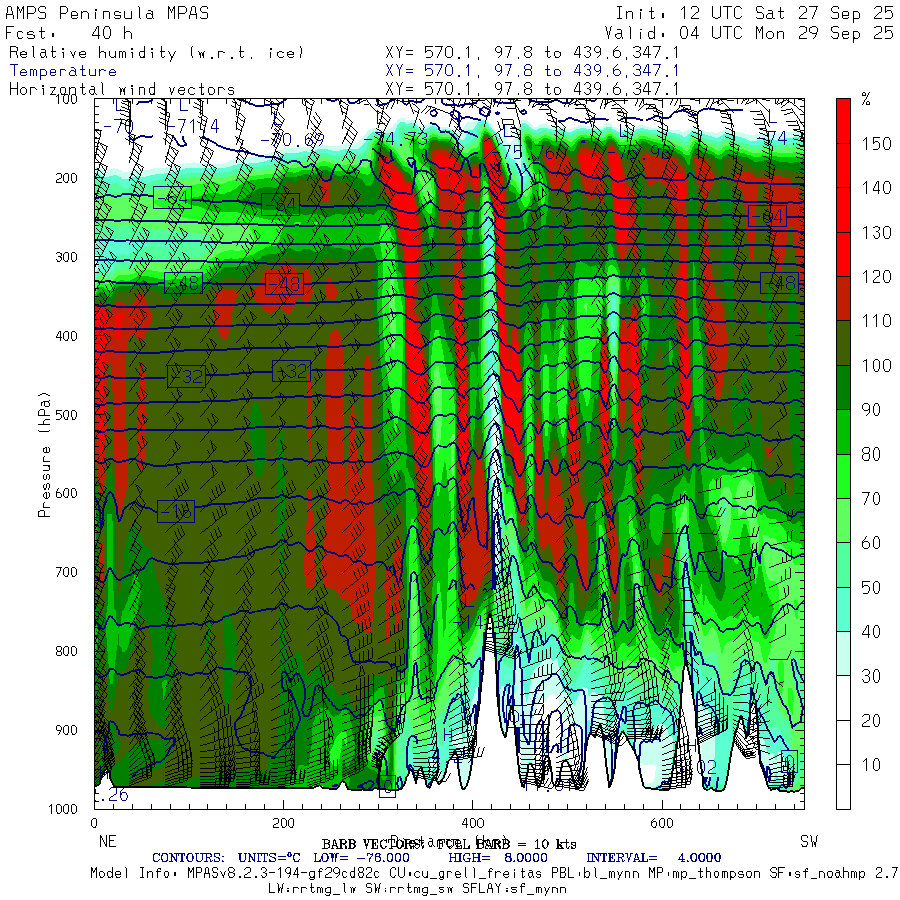
Task: Click the '150' color bar label
Action: coord(876,143)
